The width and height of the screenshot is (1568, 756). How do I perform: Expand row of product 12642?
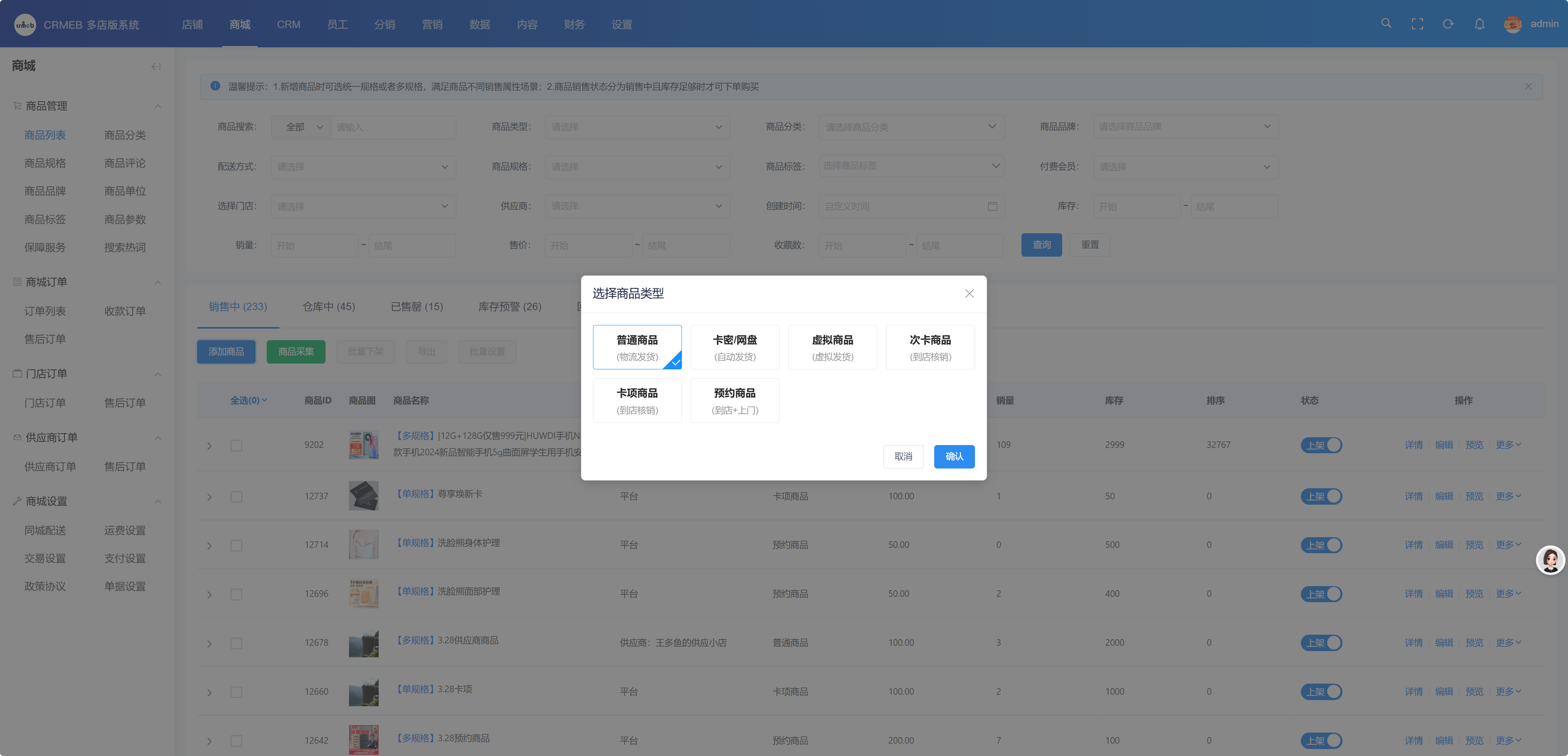pos(209,742)
